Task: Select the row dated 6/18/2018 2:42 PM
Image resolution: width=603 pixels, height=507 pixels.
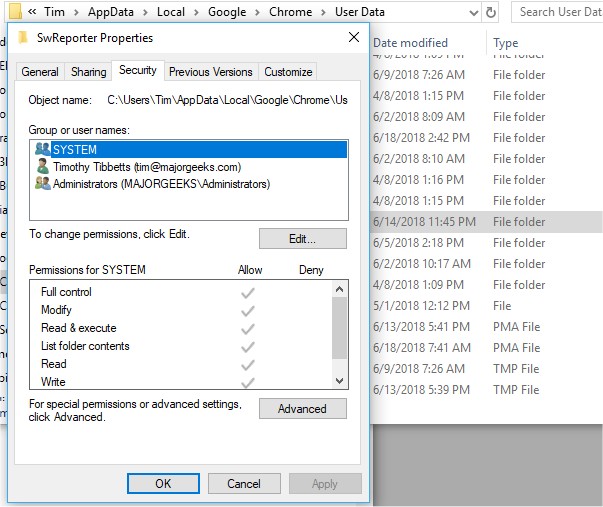Action: point(487,138)
